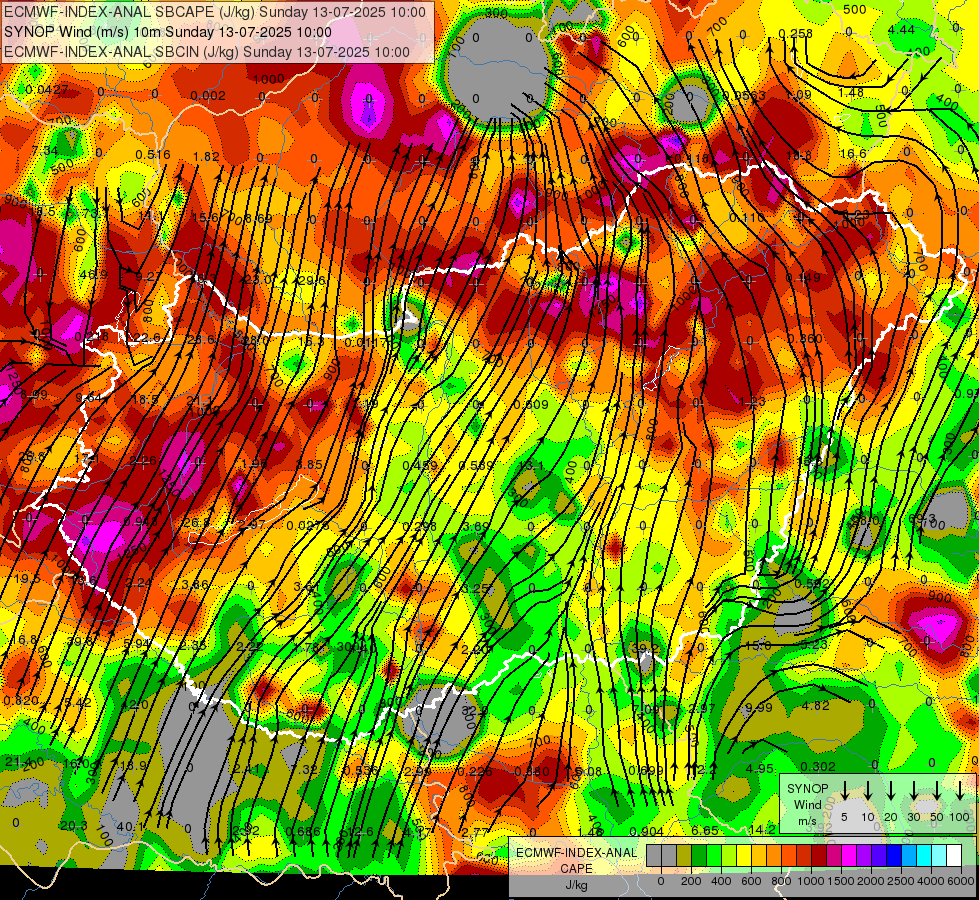Click the 100 m/s wind arrow in legend
979x900 pixels.
pos(960,790)
